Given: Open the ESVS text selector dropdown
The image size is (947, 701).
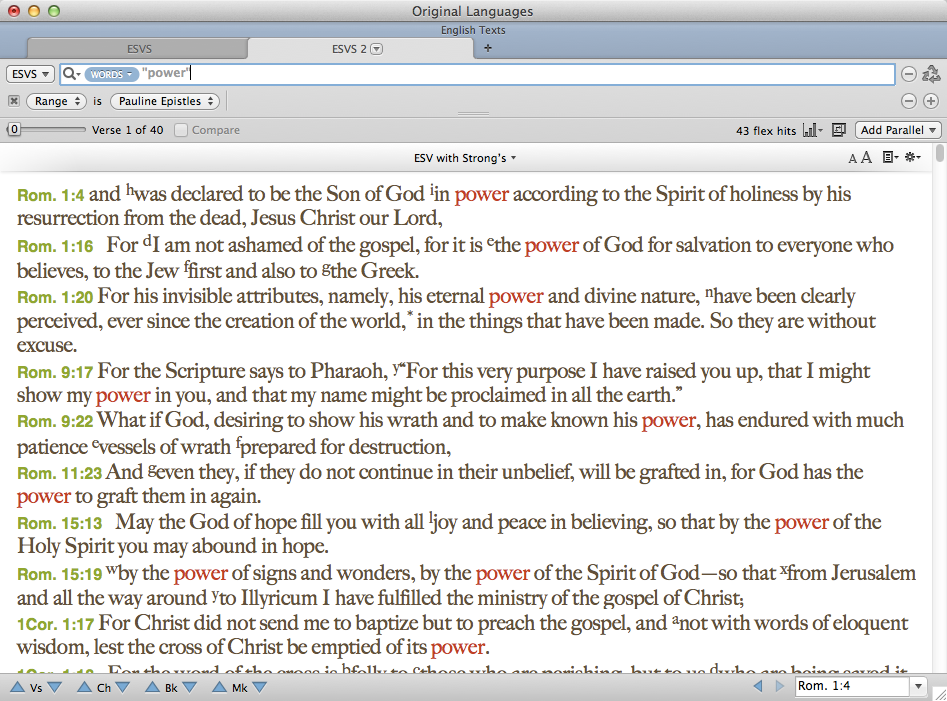Looking at the screenshot, I should 30,74.
